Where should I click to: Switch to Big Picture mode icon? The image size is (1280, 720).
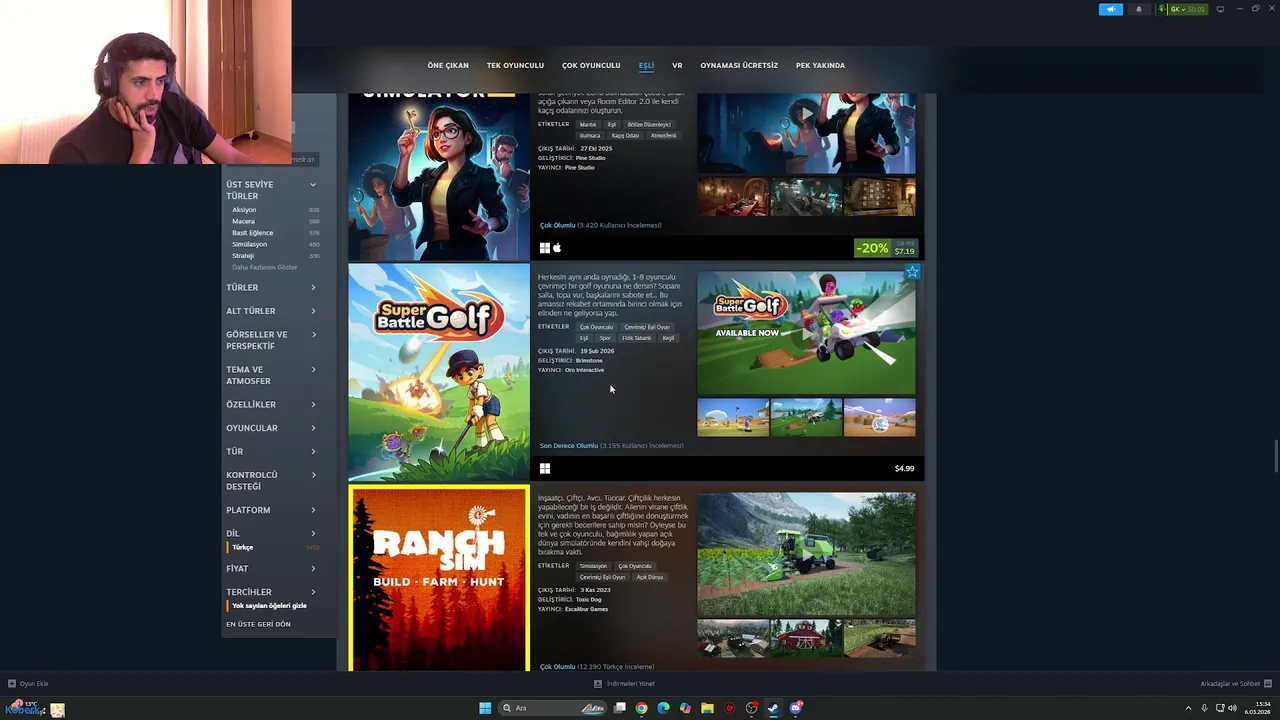pyautogui.click(x=1220, y=9)
